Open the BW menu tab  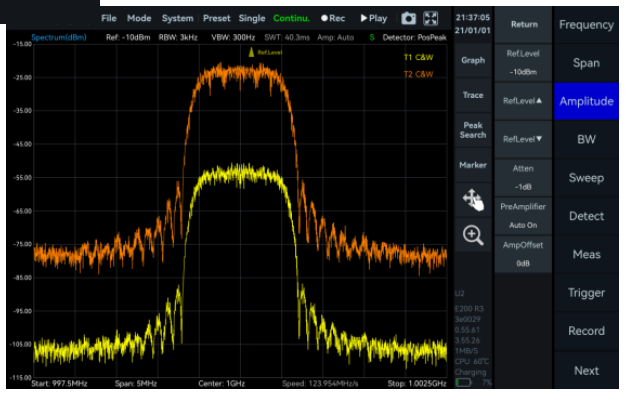tap(586, 140)
